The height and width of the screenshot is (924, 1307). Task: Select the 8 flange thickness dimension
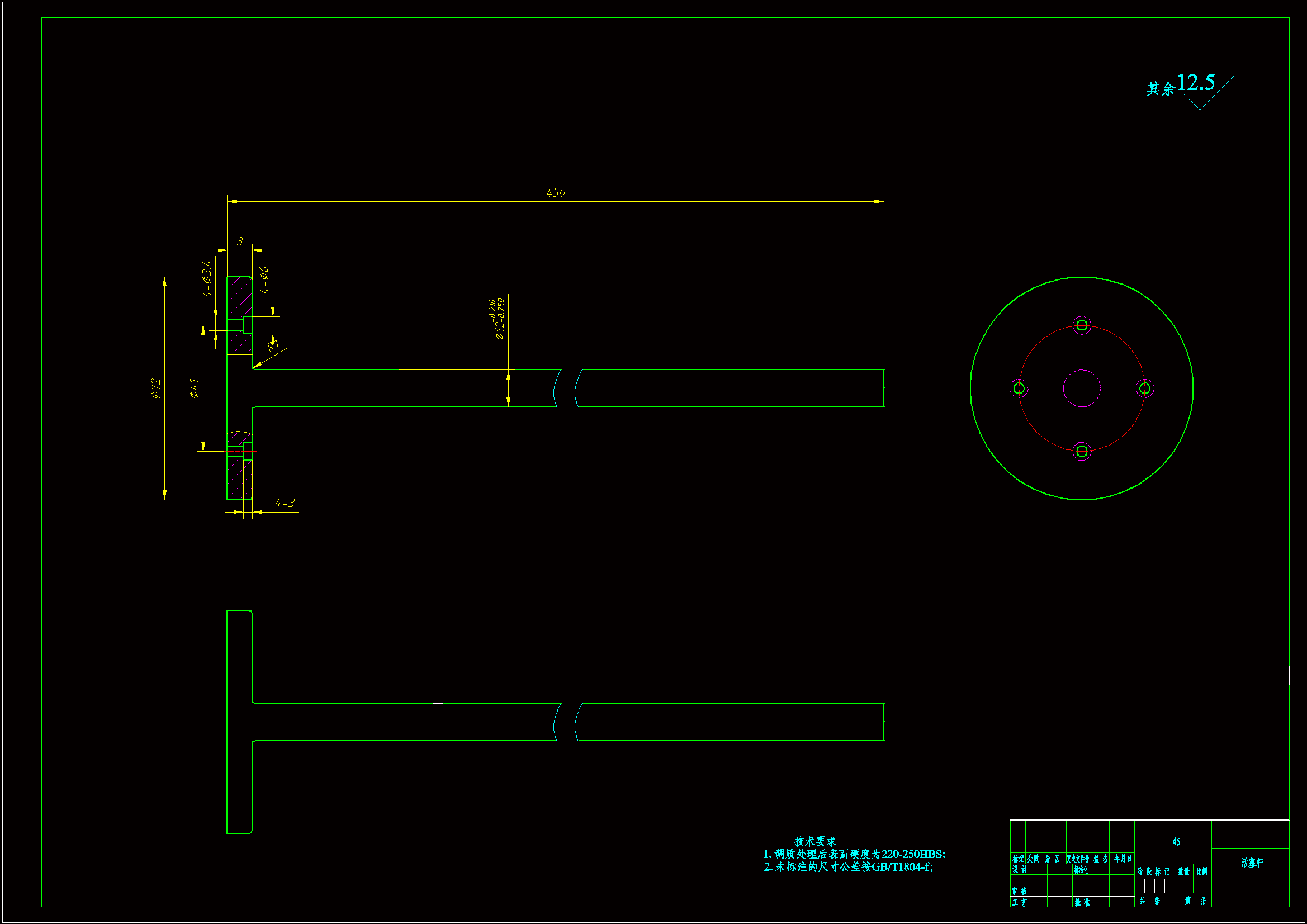240,241
